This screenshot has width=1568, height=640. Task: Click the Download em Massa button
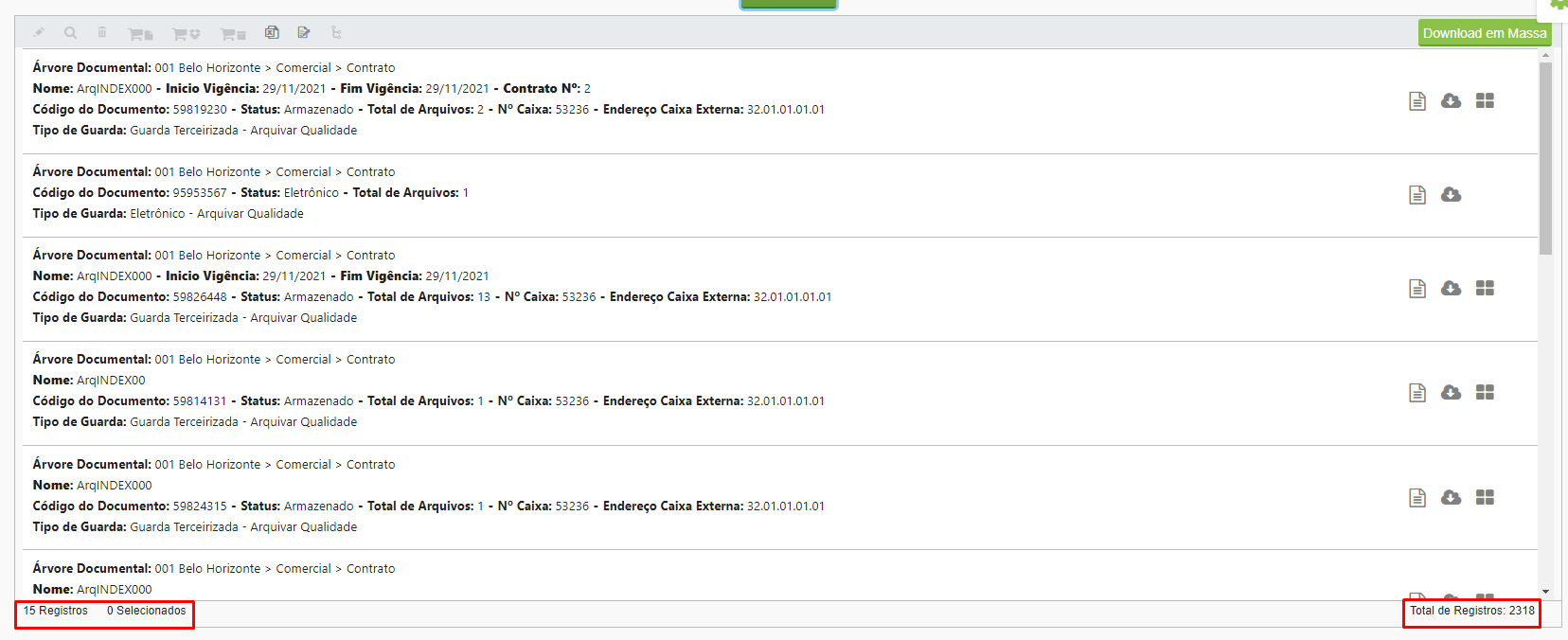1485,33
